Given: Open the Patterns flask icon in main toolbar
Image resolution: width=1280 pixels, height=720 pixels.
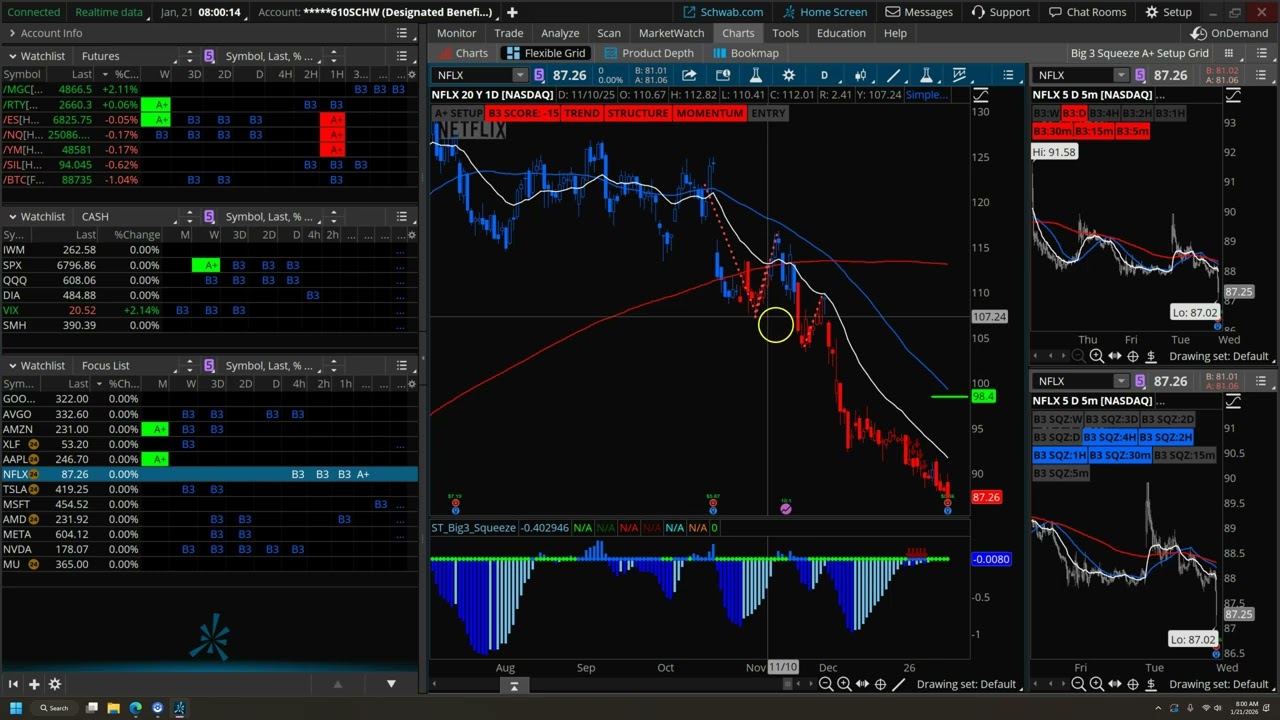Looking at the screenshot, I should coord(927,75).
